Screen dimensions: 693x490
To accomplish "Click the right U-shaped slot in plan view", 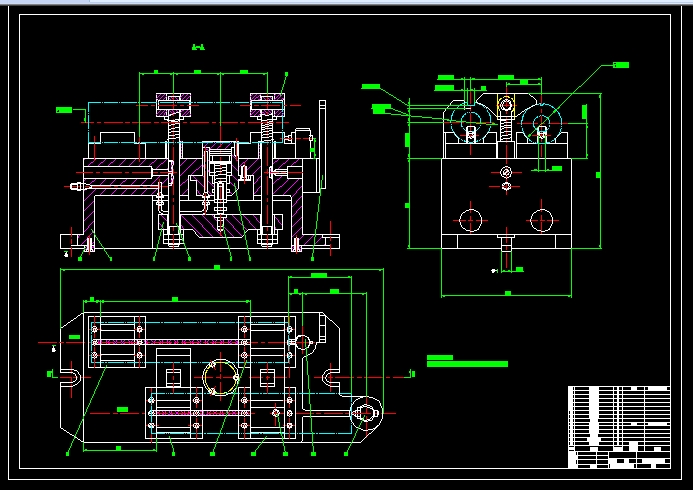I will pos(332,377).
